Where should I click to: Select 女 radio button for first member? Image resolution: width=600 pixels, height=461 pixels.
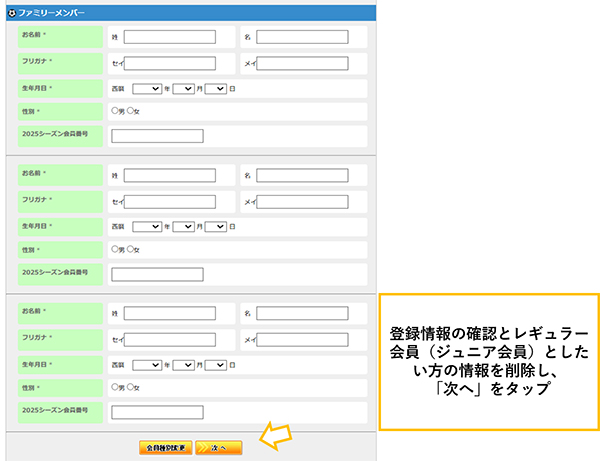pyautogui.click(x=130, y=110)
